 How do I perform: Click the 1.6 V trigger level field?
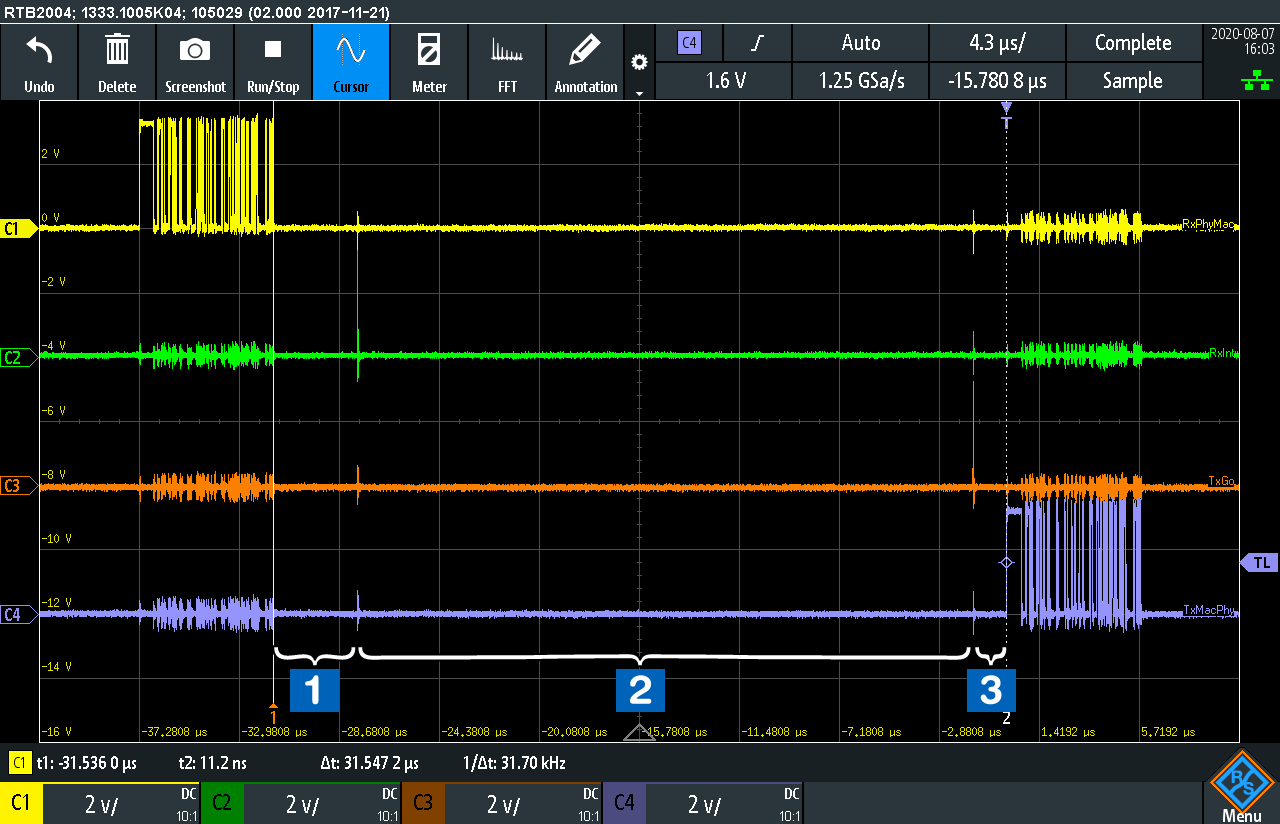tap(726, 81)
